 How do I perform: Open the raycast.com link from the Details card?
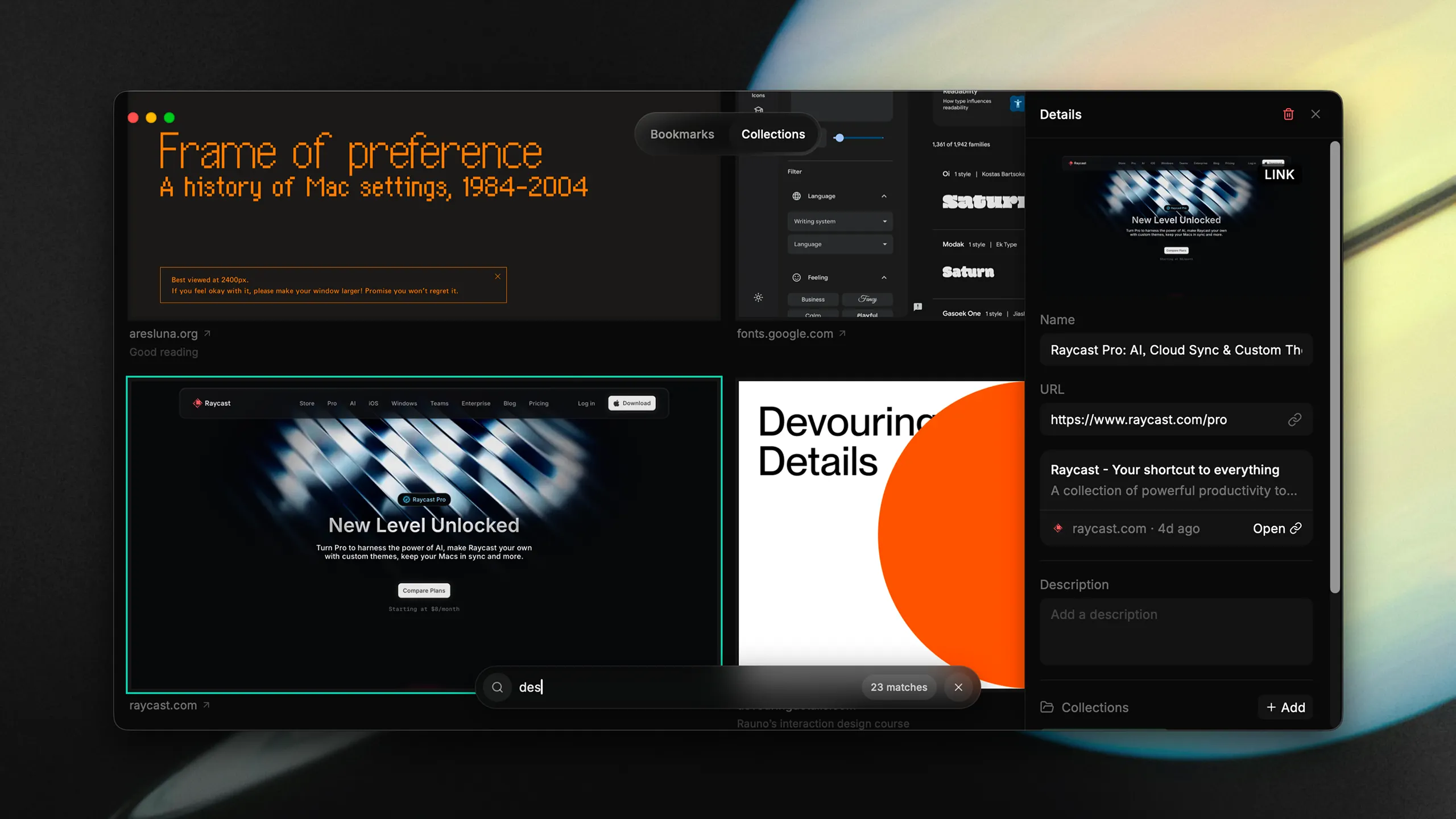(x=1277, y=528)
